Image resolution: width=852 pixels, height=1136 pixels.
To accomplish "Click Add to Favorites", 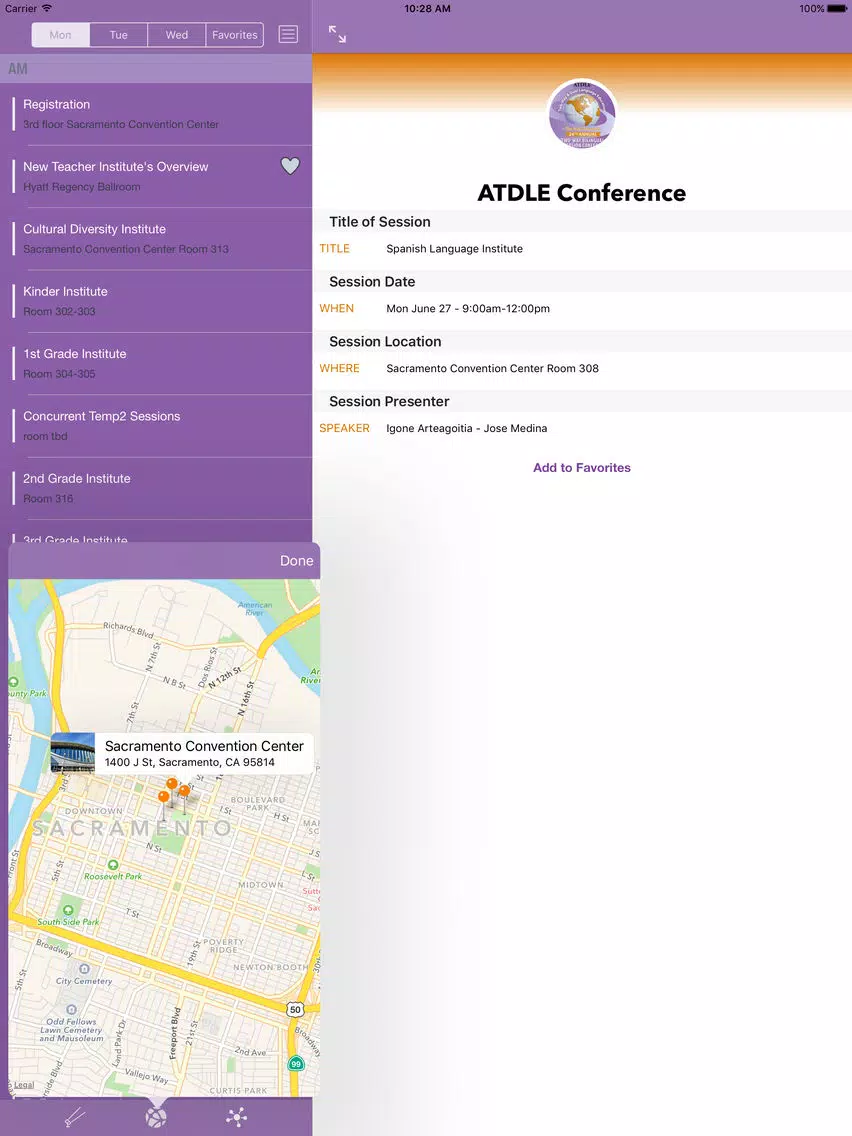I will (x=582, y=468).
